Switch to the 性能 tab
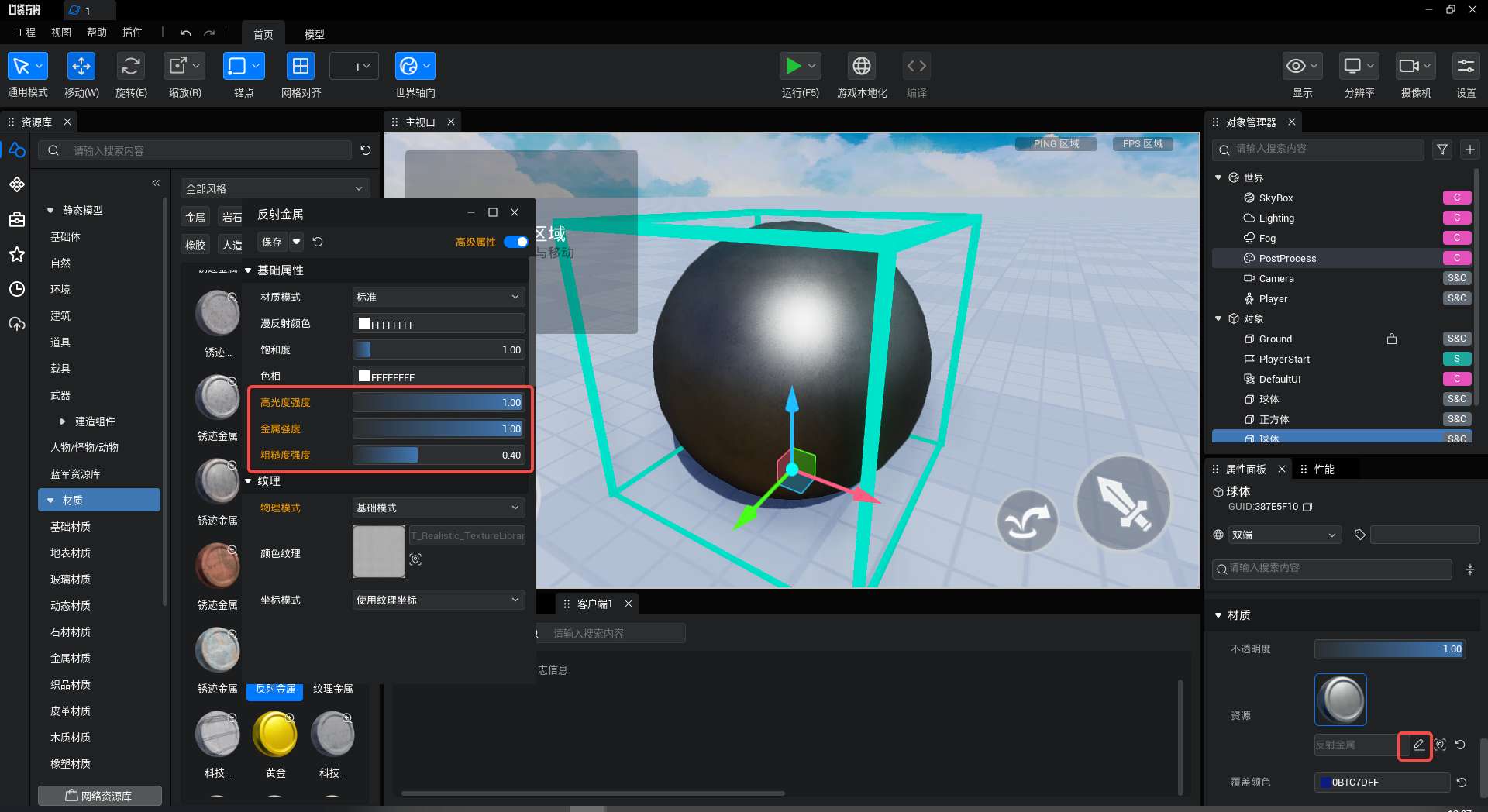The image size is (1488, 812). [x=1324, y=470]
